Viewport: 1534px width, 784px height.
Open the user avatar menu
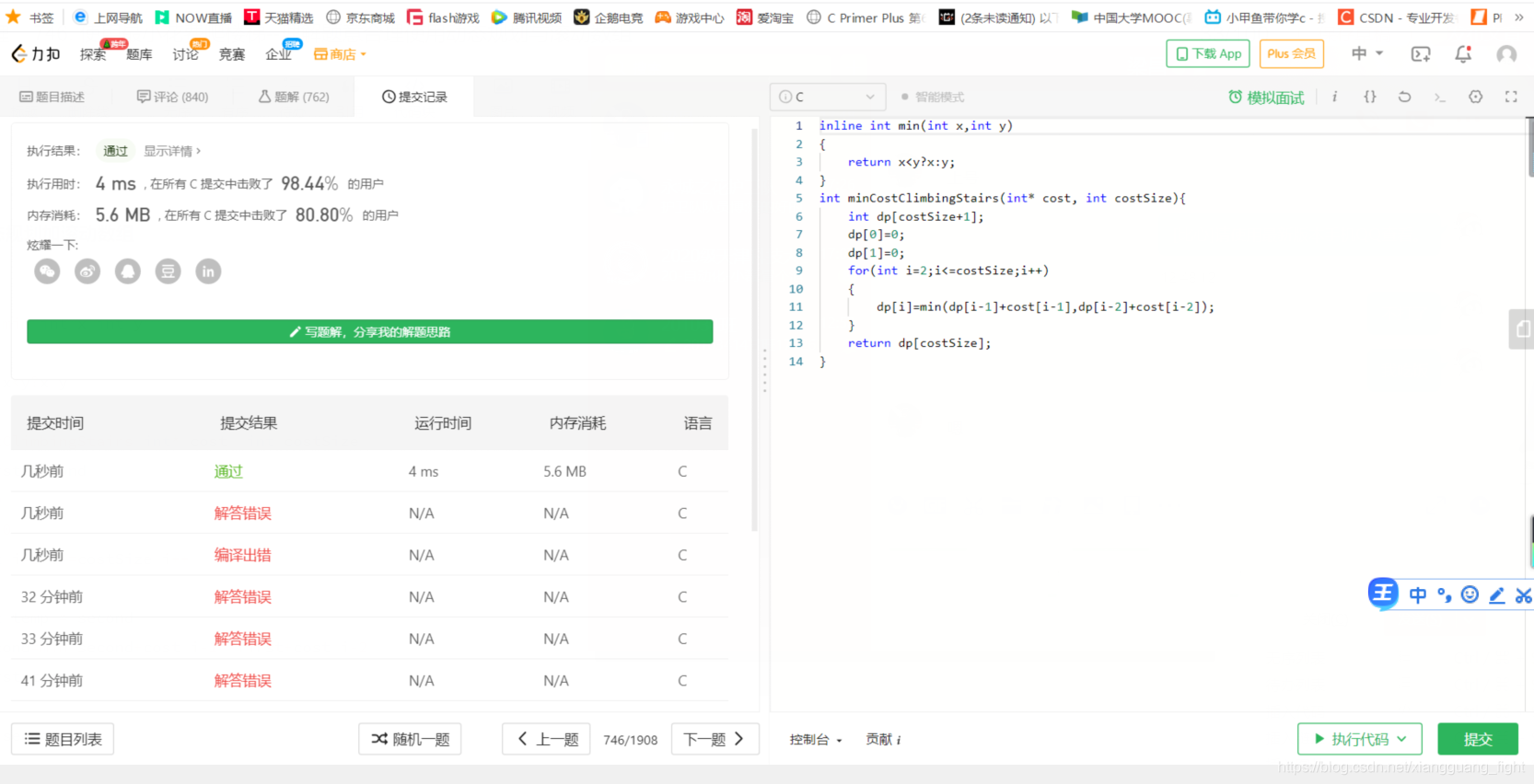click(1506, 54)
